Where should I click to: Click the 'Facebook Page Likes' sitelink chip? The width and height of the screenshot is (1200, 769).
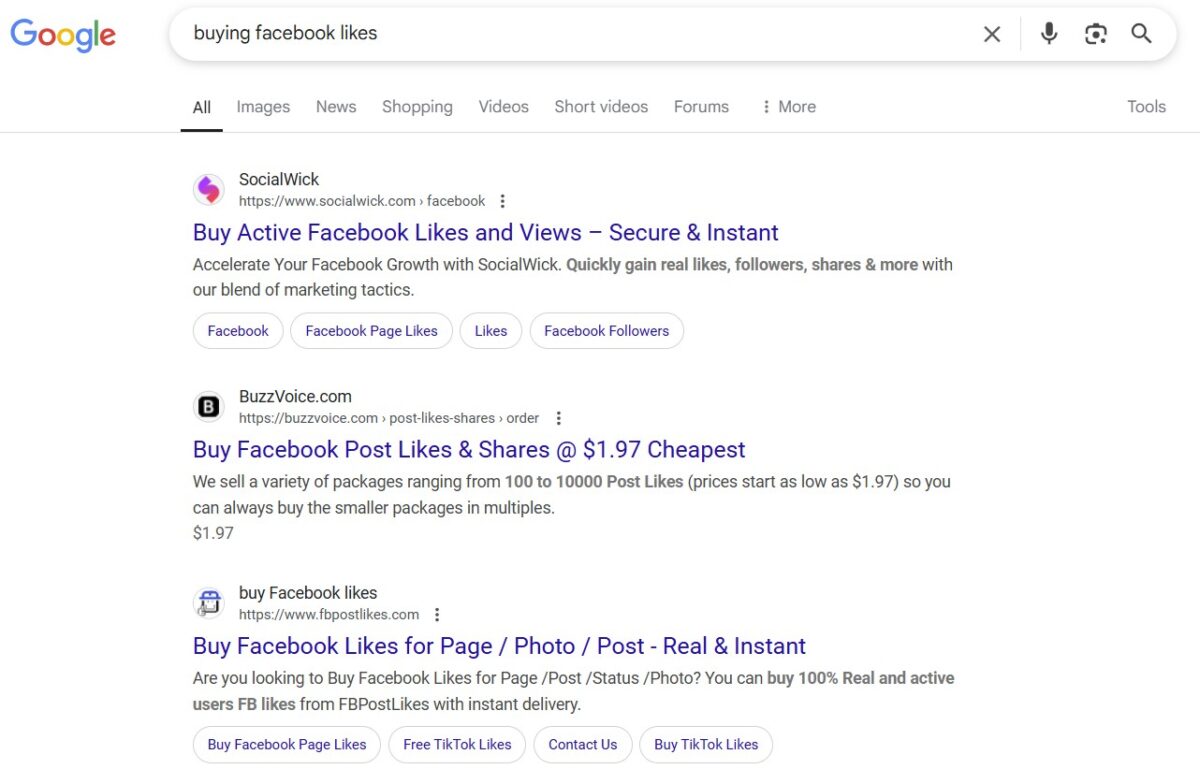[371, 331]
